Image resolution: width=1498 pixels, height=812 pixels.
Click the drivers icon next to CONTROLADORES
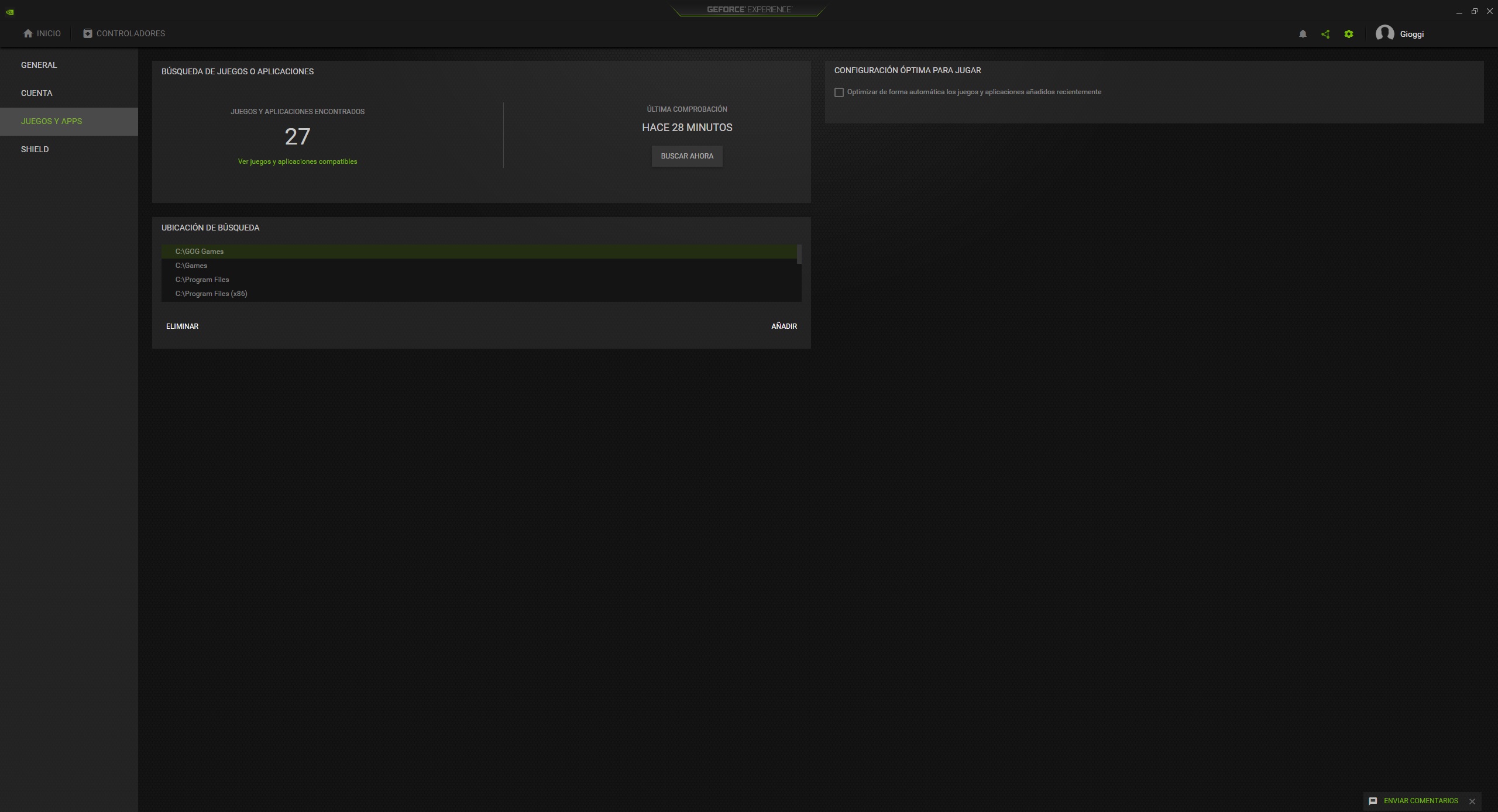pos(88,33)
